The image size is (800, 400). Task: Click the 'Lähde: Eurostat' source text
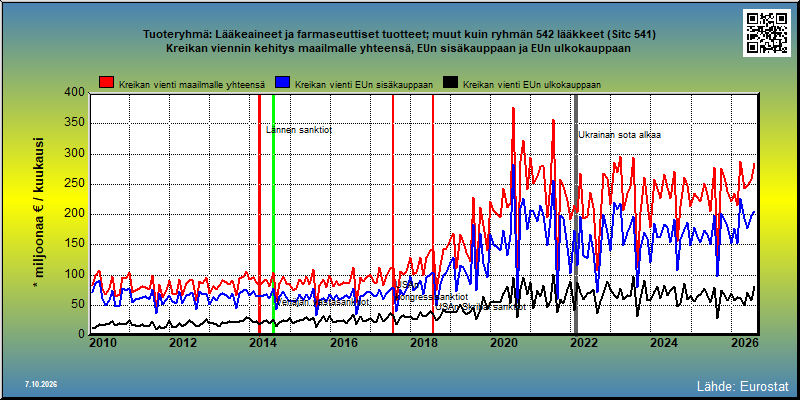click(x=743, y=385)
